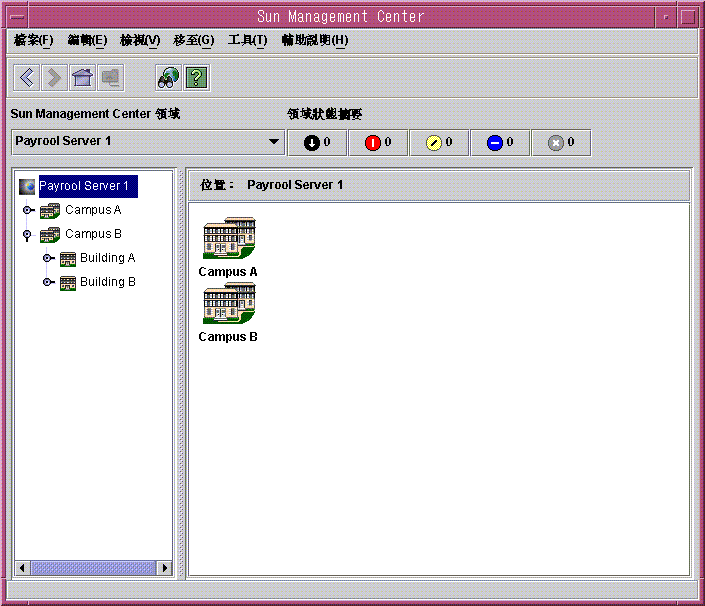Click the grayed-out topology toolbar icon

[x=110, y=78]
